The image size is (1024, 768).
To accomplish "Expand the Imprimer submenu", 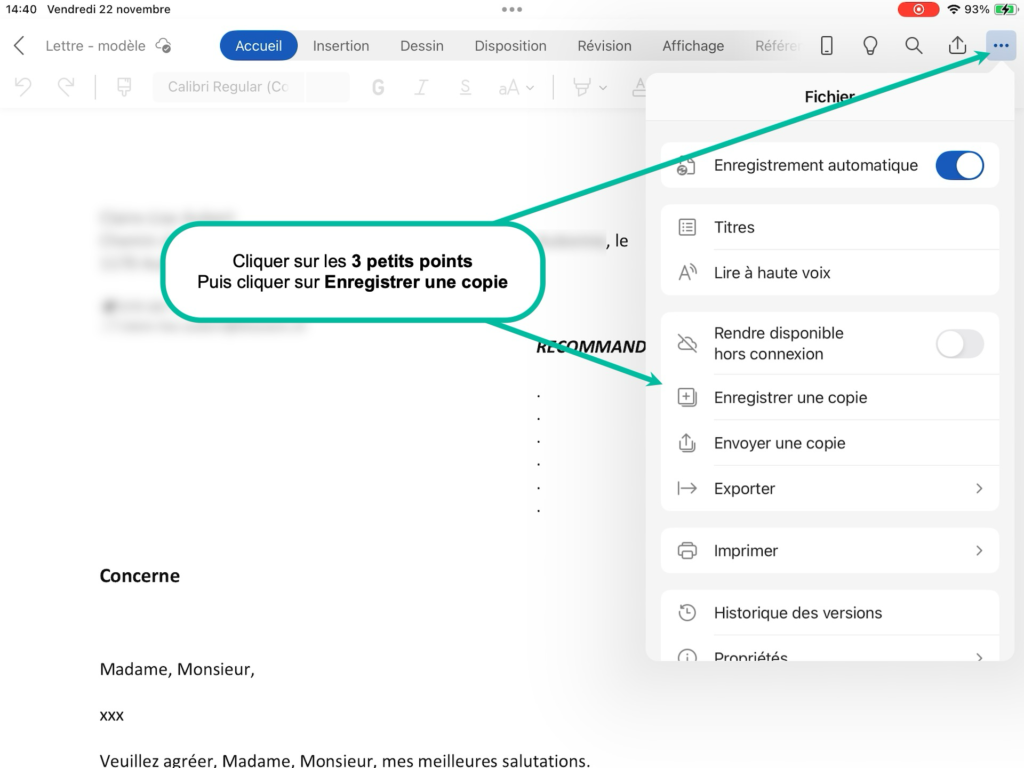I will pos(829,551).
